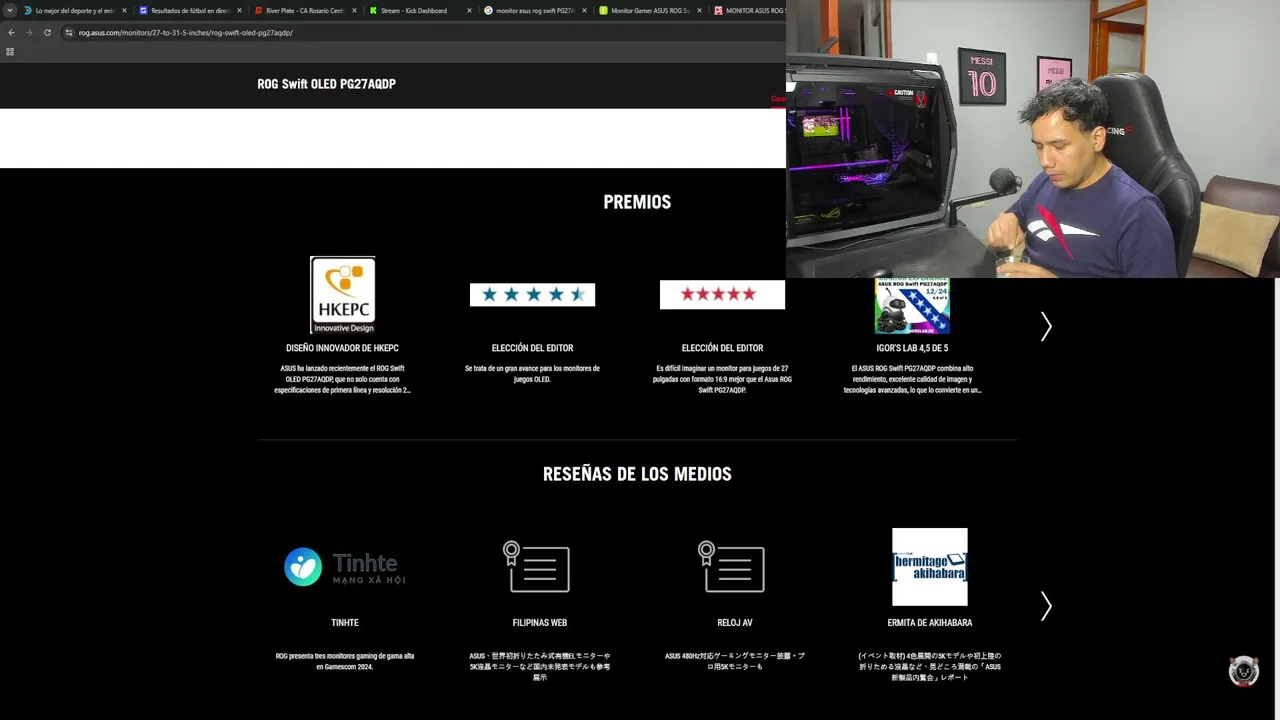Open the 'ERMITA DE AKIHABARA' review title
Image resolution: width=1280 pixels, height=720 pixels.
[930, 623]
